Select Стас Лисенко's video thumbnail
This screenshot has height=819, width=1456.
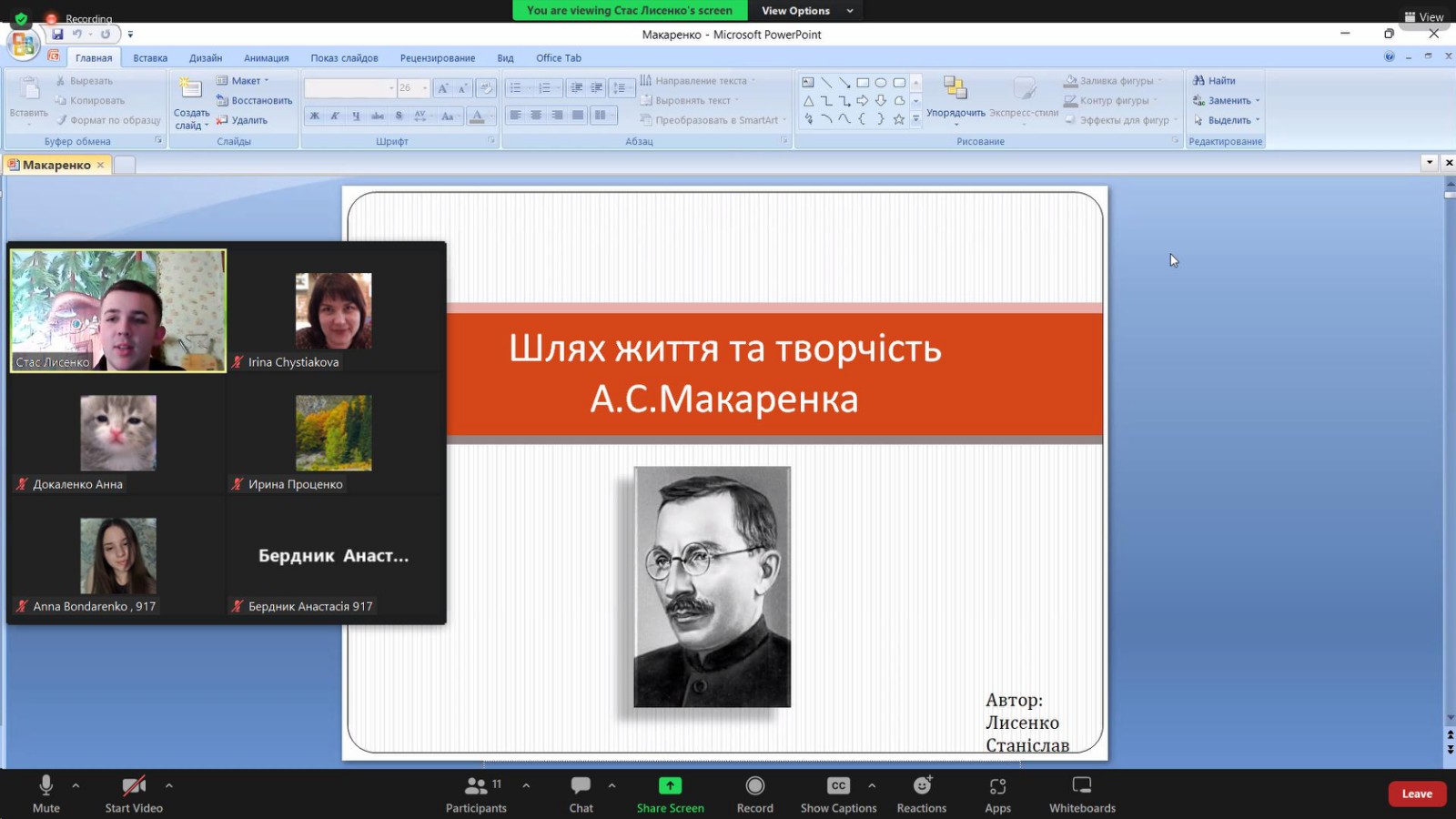[118, 310]
